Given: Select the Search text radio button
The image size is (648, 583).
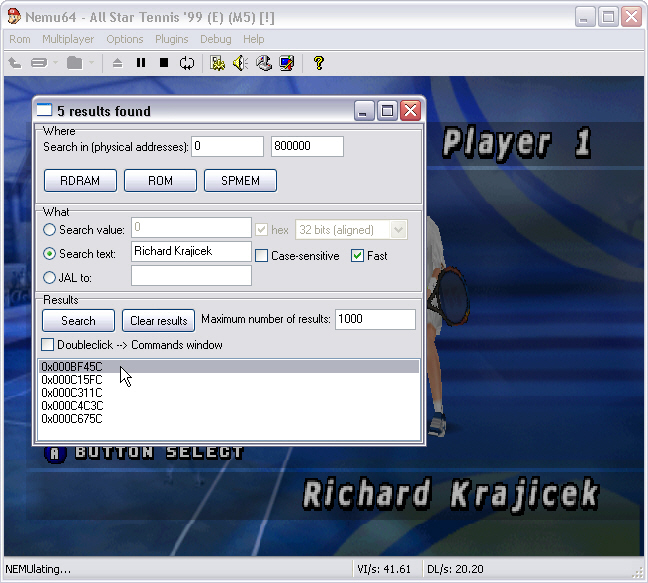Looking at the screenshot, I should pyautogui.click(x=49, y=254).
